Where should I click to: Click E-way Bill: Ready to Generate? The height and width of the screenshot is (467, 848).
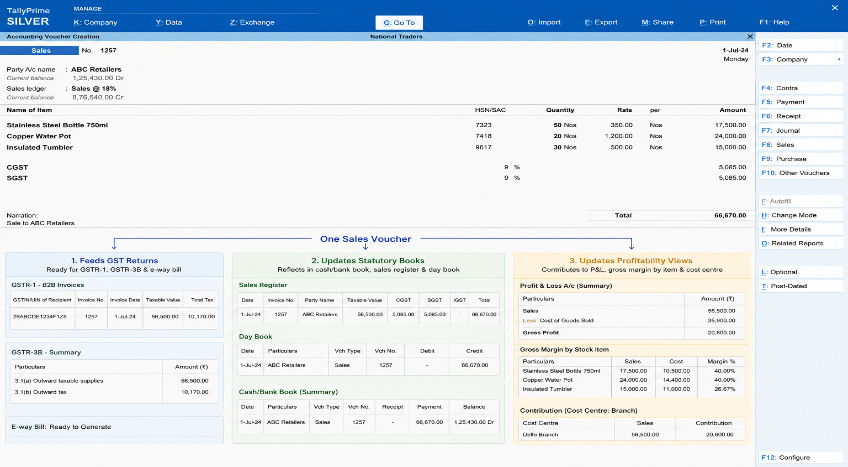(61, 427)
